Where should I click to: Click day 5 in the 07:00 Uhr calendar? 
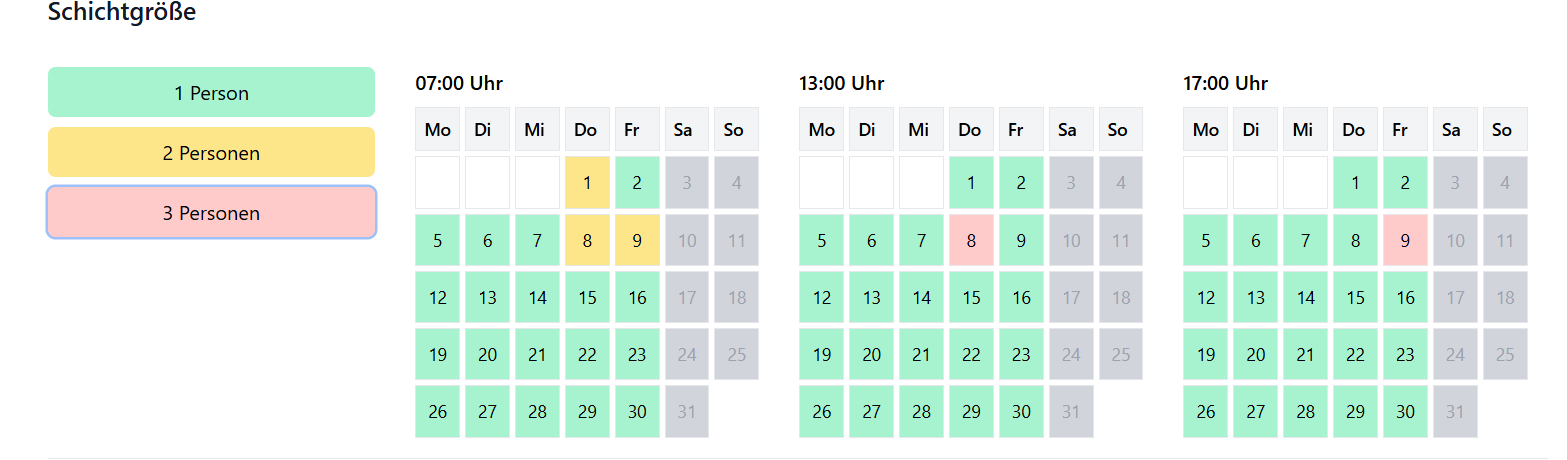[x=437, y=240]
